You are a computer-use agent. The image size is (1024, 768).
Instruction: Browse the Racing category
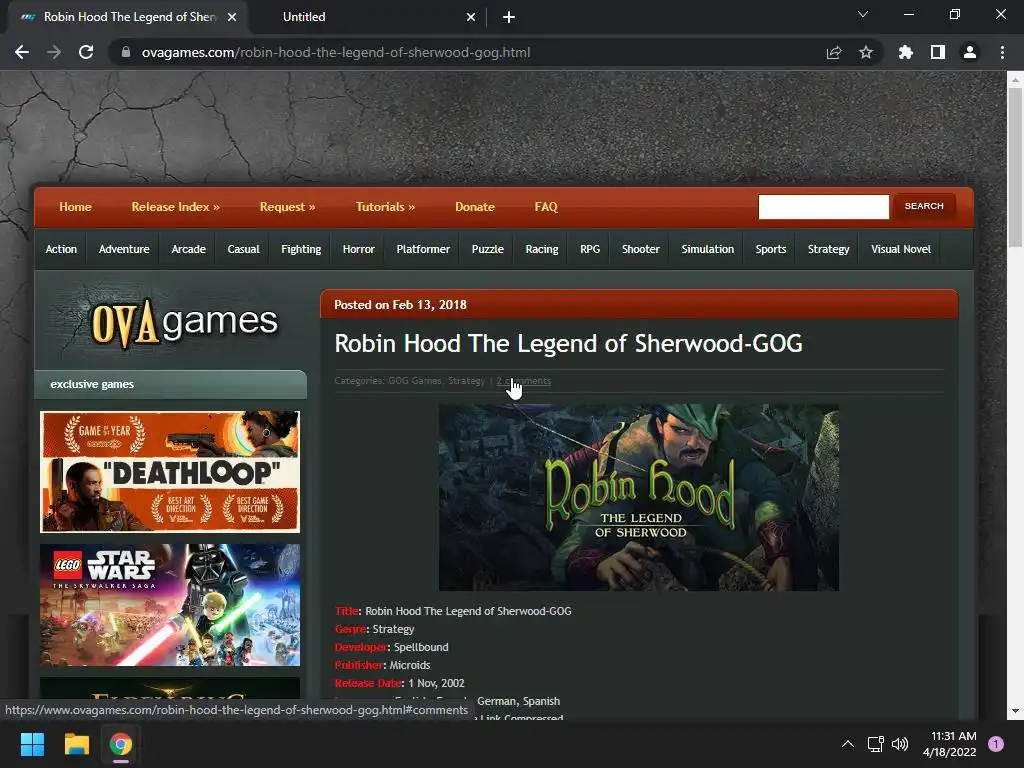(x=542, y=249)
